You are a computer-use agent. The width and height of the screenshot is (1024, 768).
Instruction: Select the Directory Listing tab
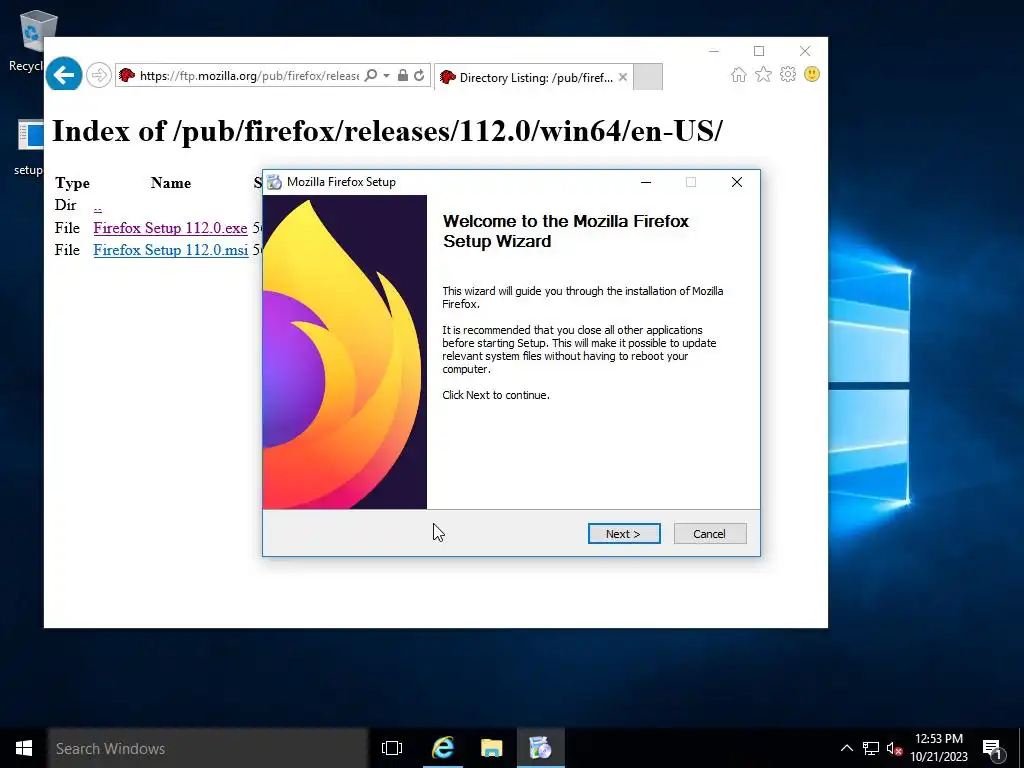532,77
